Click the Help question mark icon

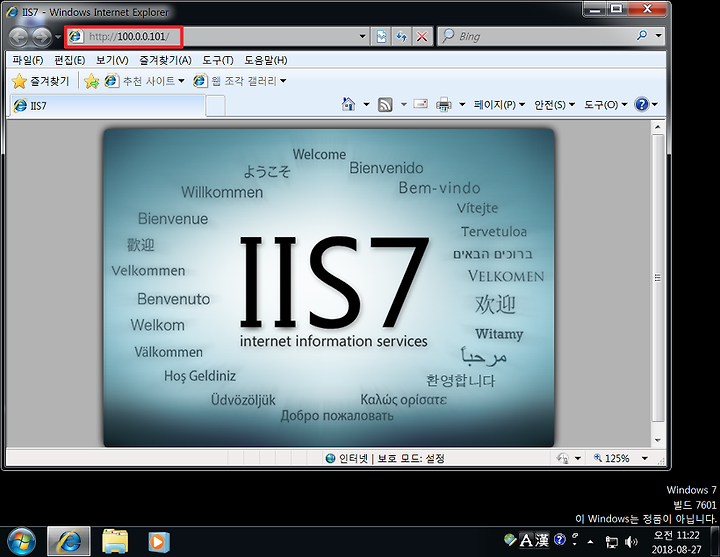click(x=641, y=105)
